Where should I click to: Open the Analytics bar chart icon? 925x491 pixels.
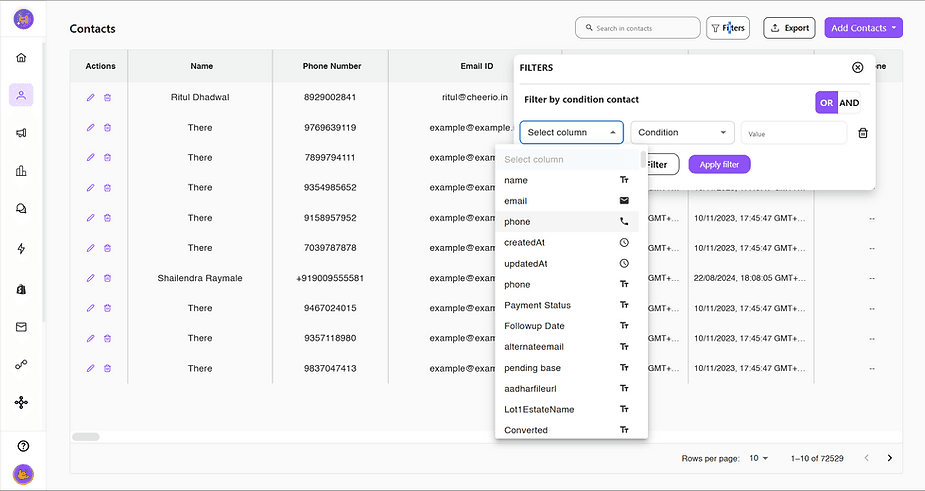21,171
